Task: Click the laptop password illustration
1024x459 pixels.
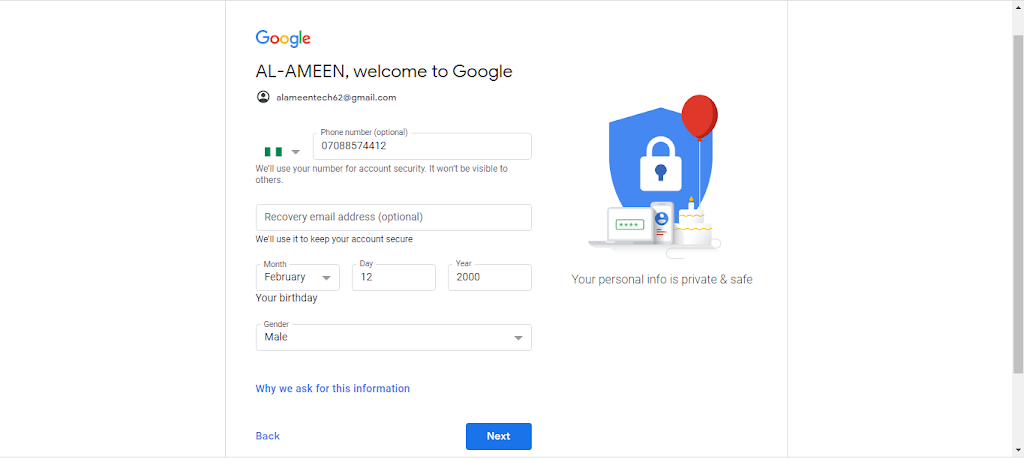Action: coord(630,226)
